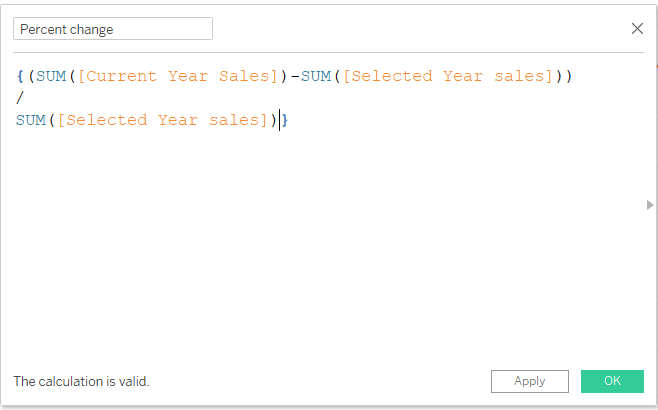Click [Selected Year sales] on the first line

pos(447,76)
